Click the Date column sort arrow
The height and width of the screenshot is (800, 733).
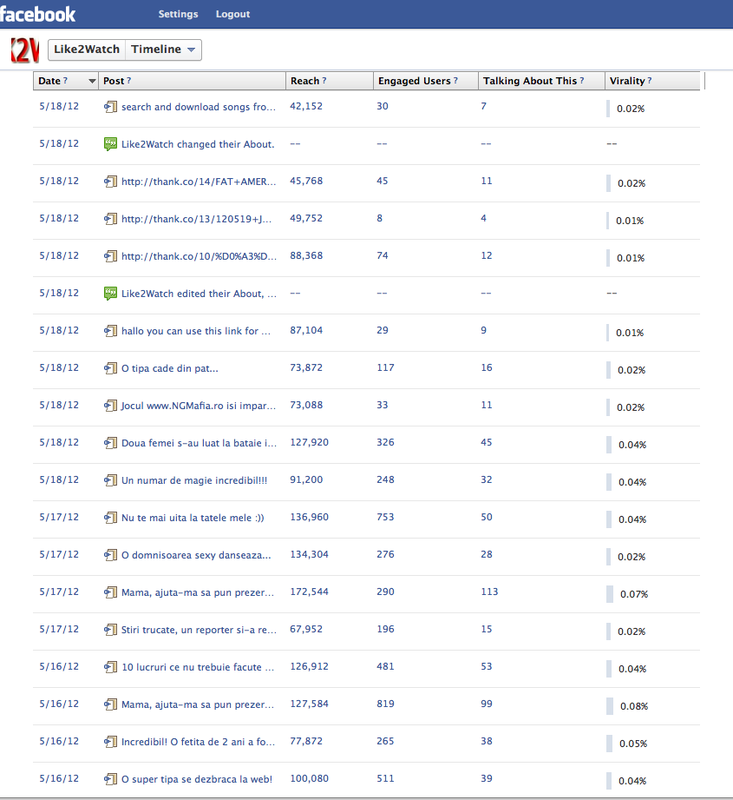(92, 81)
